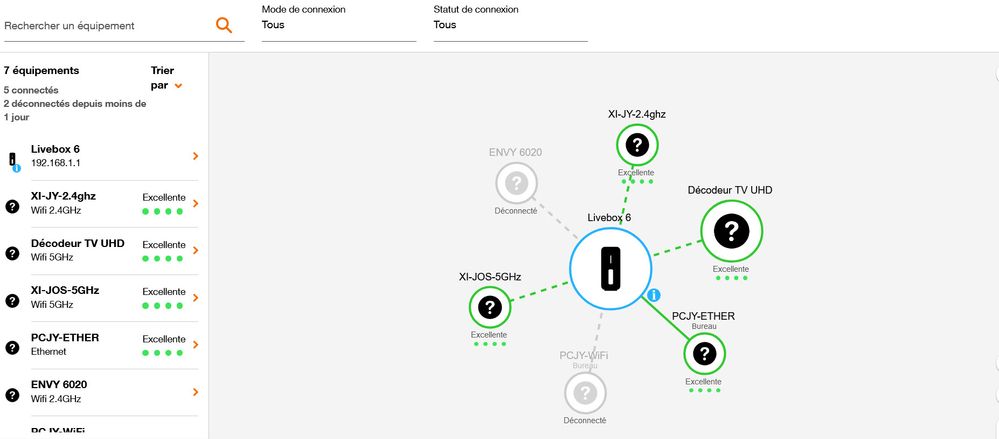
Task: Click the XI-JOS-5GHz node on the map
Action: pyautogui.click(x=489, y=308)
